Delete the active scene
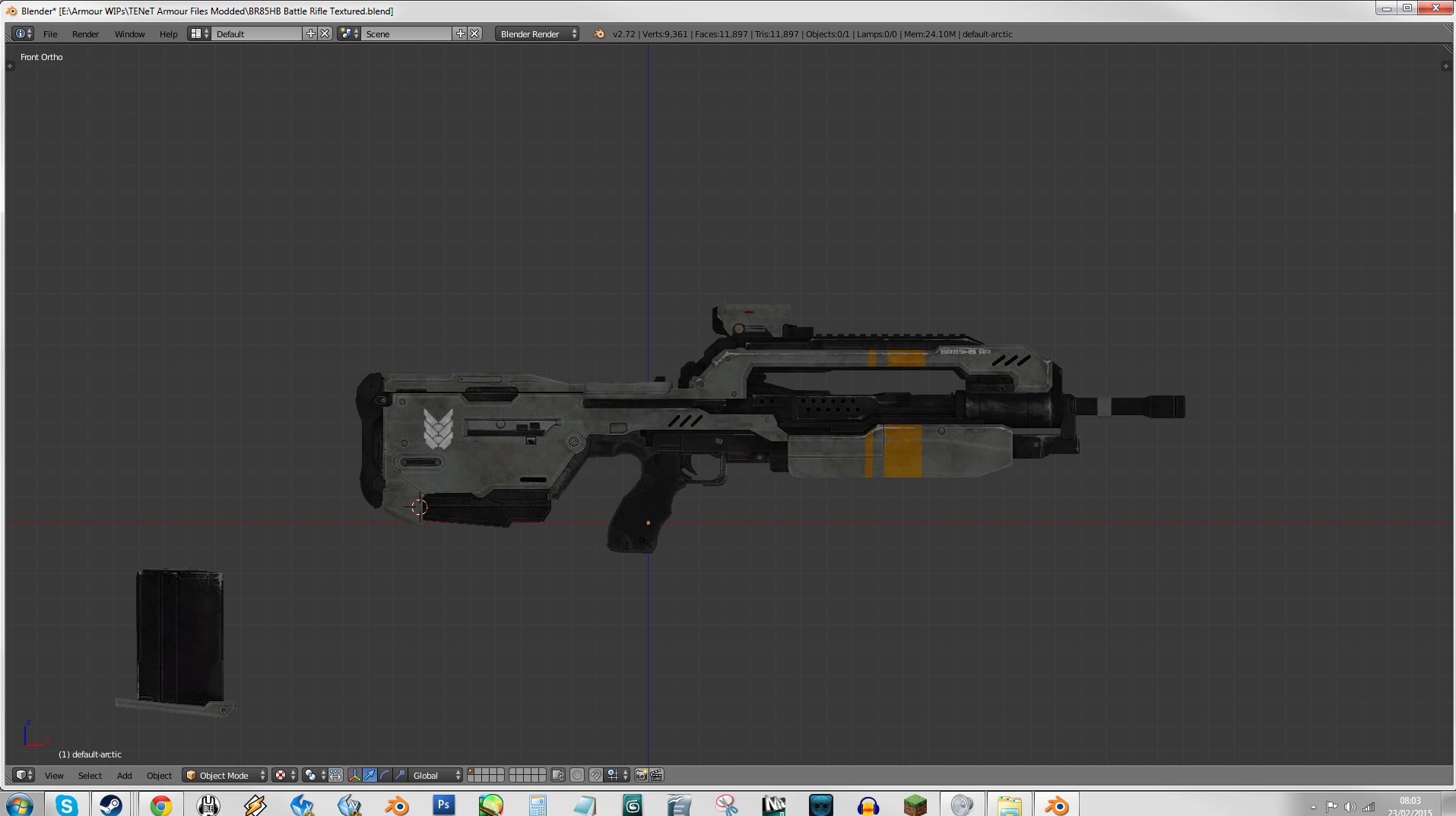The image size is (1456, 816). tap(474, 33)
